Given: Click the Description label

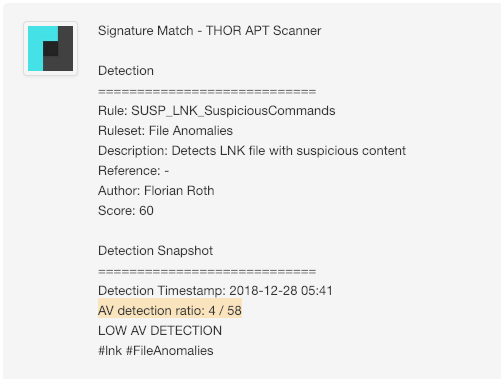Looking at the screenshot, I should pyautogui.click(x=133, y=151).
